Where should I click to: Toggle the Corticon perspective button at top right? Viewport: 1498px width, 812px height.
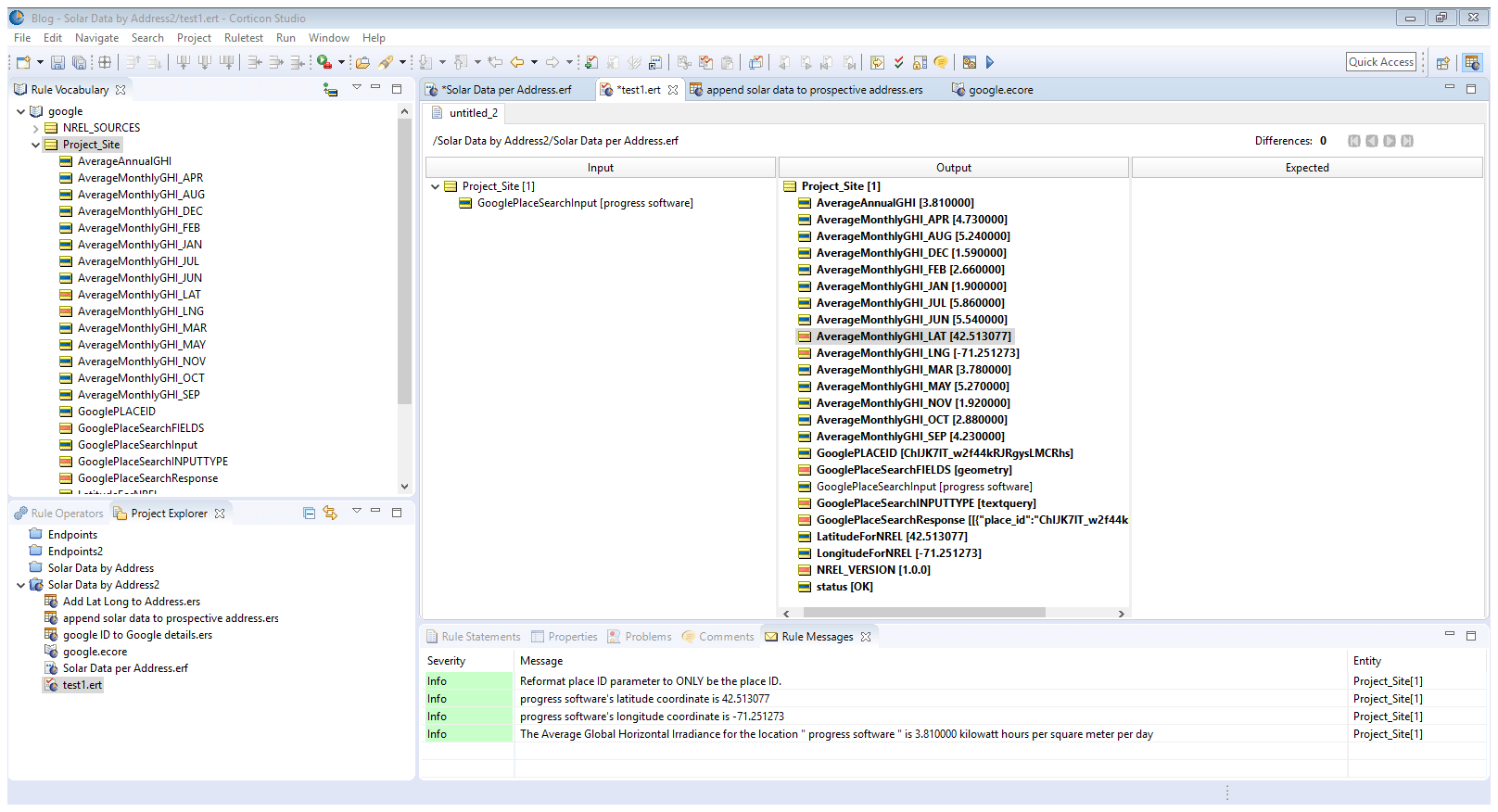[x=1472, y=62]
